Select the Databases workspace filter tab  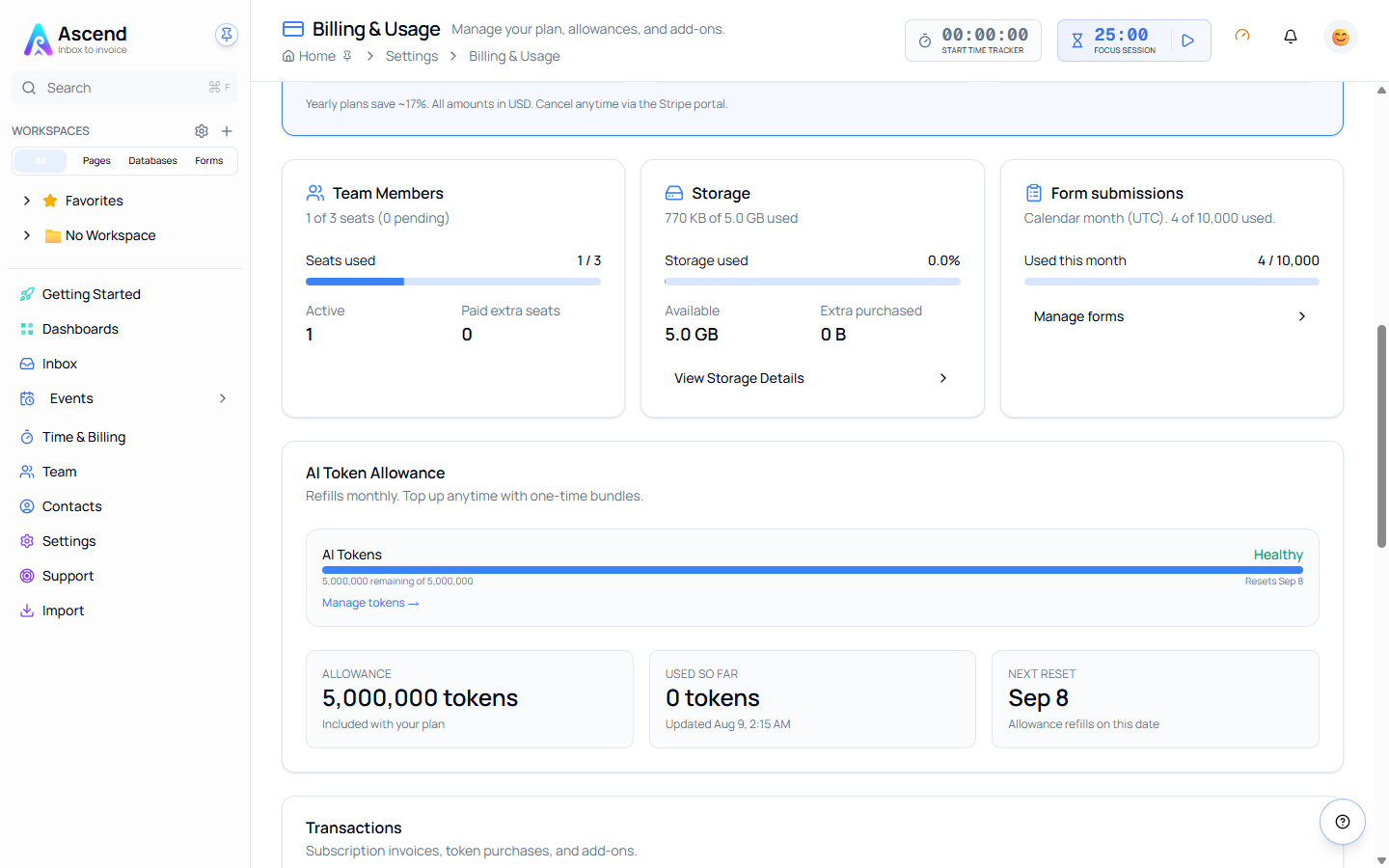coord(152,161)
